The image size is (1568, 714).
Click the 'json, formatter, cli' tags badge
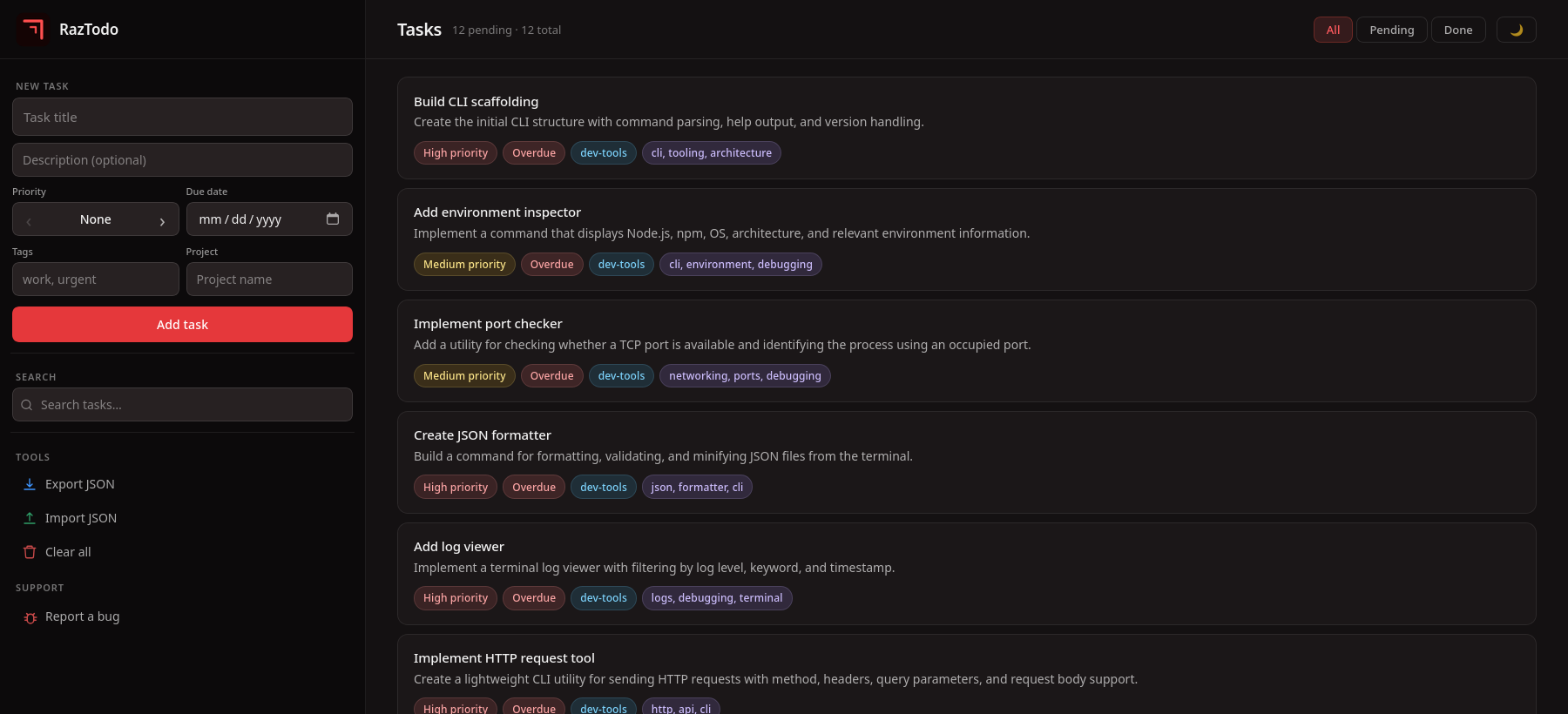point(697,487)
